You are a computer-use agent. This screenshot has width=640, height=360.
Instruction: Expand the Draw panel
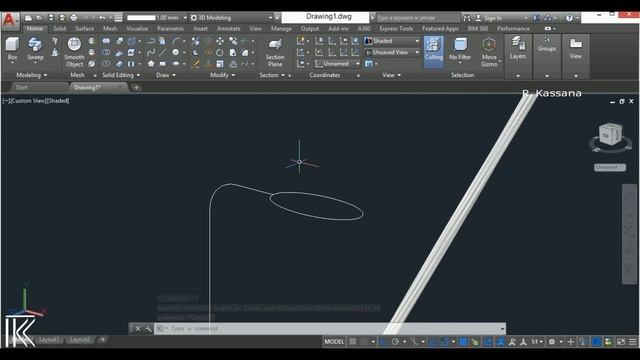166,75
